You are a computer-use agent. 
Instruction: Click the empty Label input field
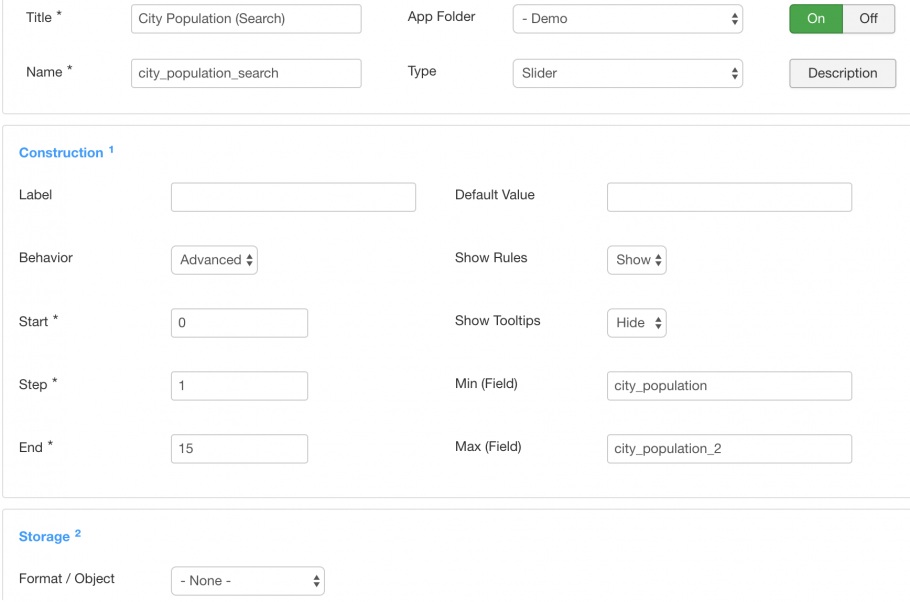click(x=293, y=197)
